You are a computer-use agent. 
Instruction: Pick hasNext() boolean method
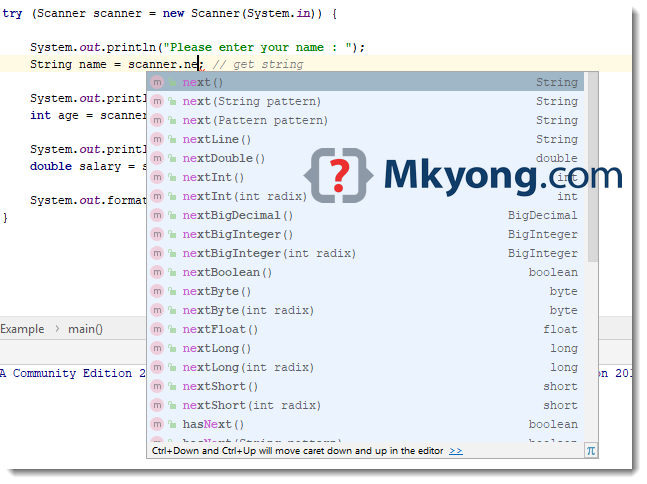tap(366, 424)
